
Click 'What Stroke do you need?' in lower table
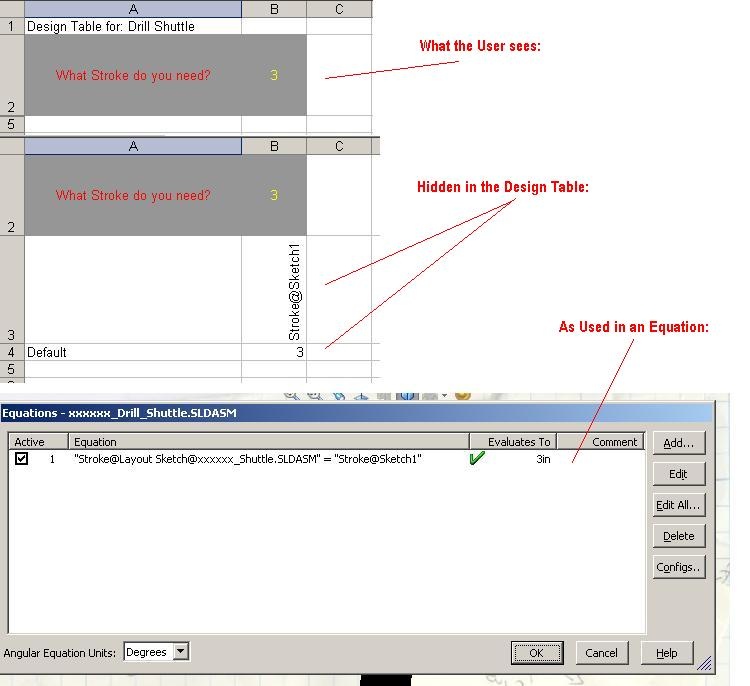click(133, 195)
